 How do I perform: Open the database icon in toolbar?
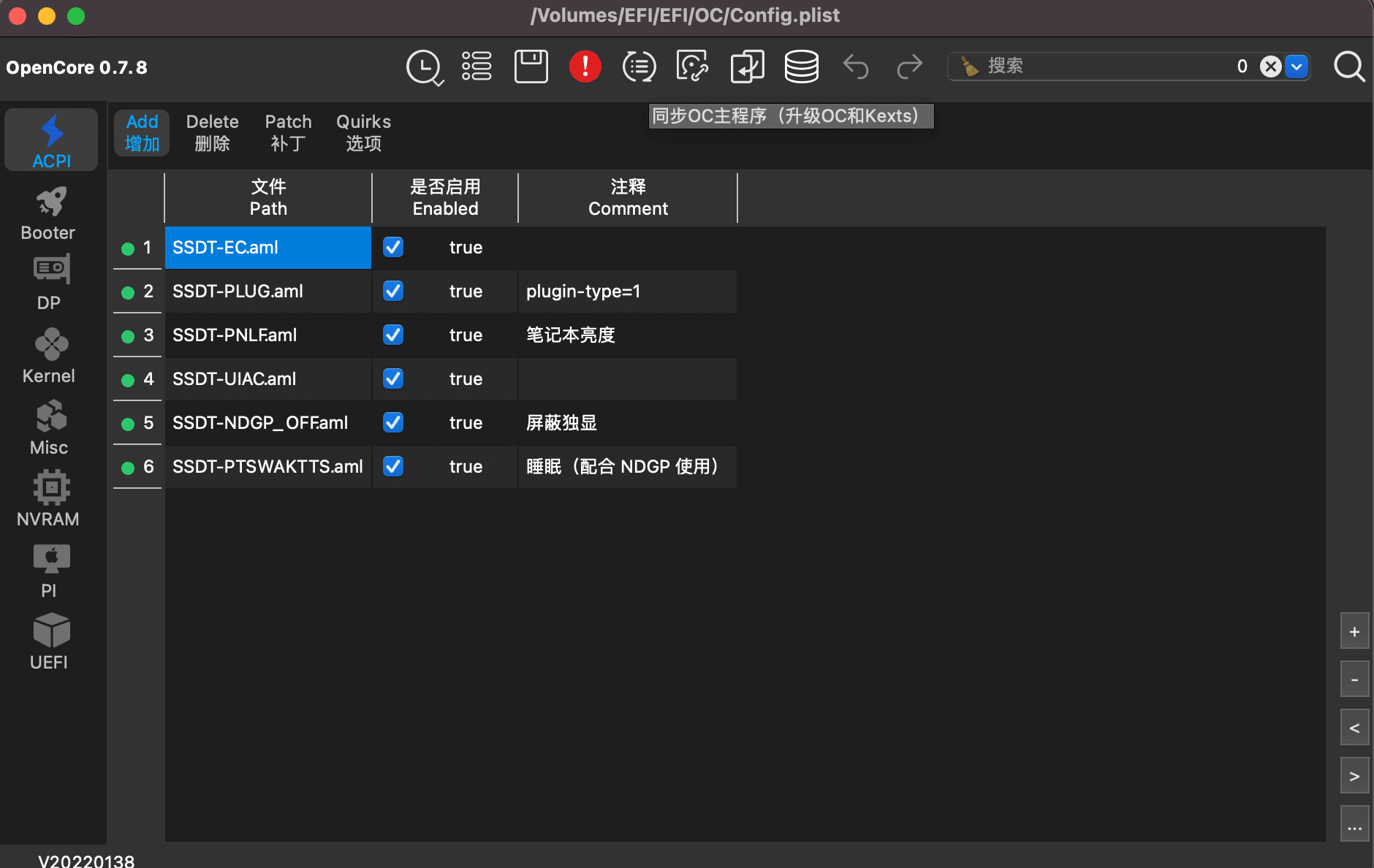click(x=801, y=66)
